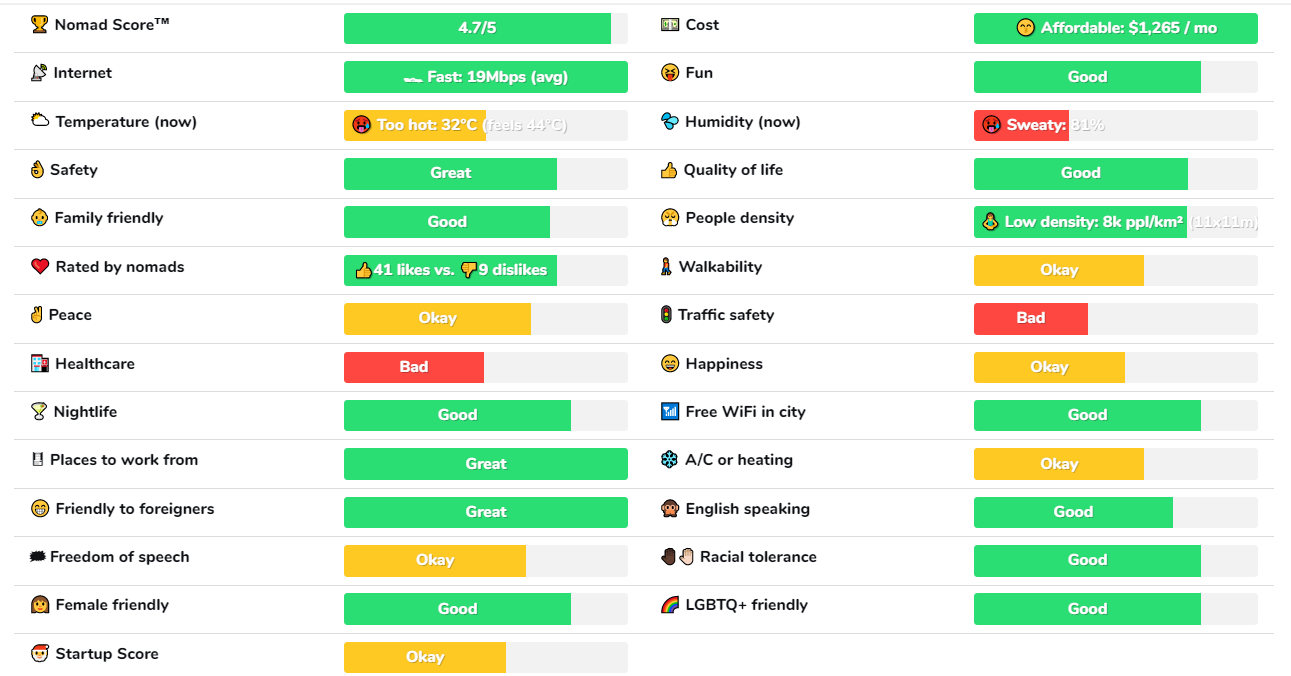
Task: Click the WiFi signal icon for Free WiFi
Action: point(670,412)
